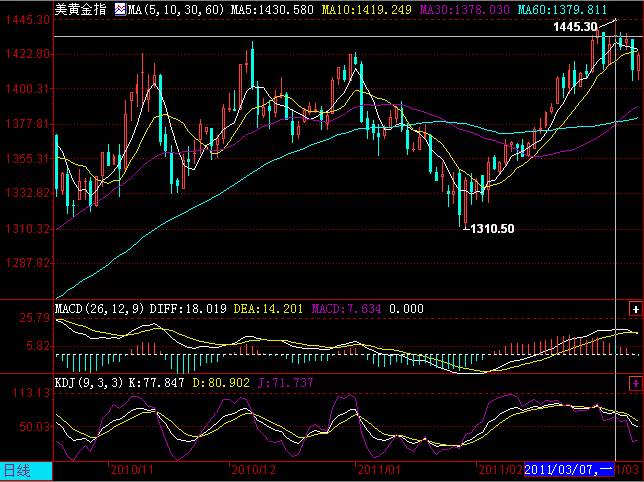
Task: Click the D:80.902 readout
Action: click(221, 383)
